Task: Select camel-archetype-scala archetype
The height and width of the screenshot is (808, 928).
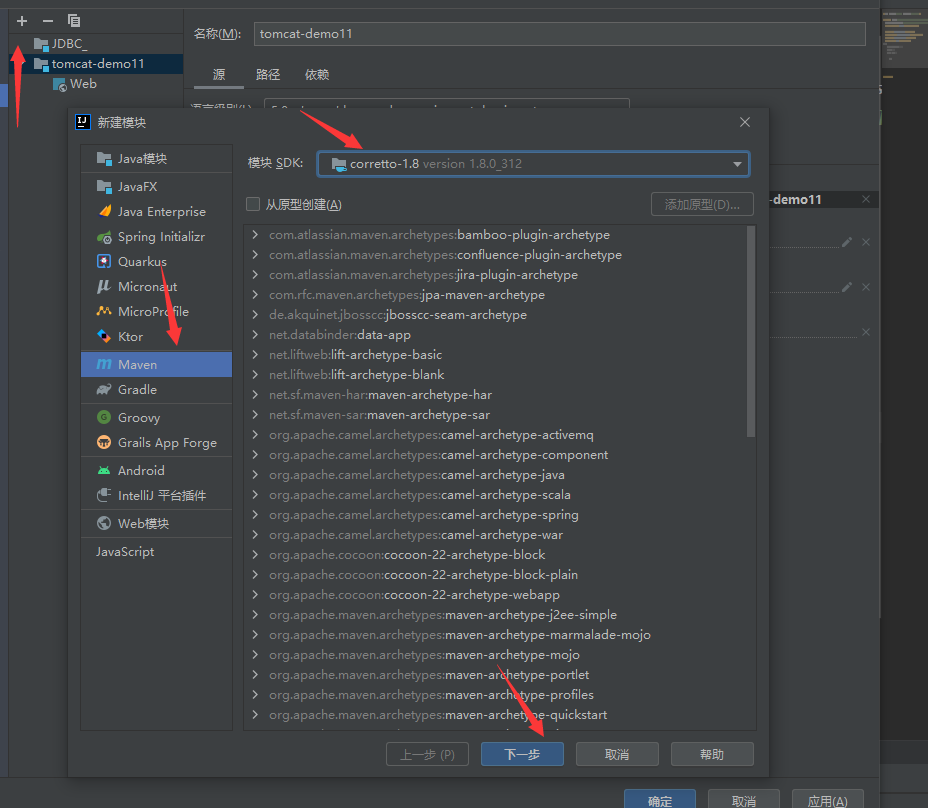Action: click(420, 495)
